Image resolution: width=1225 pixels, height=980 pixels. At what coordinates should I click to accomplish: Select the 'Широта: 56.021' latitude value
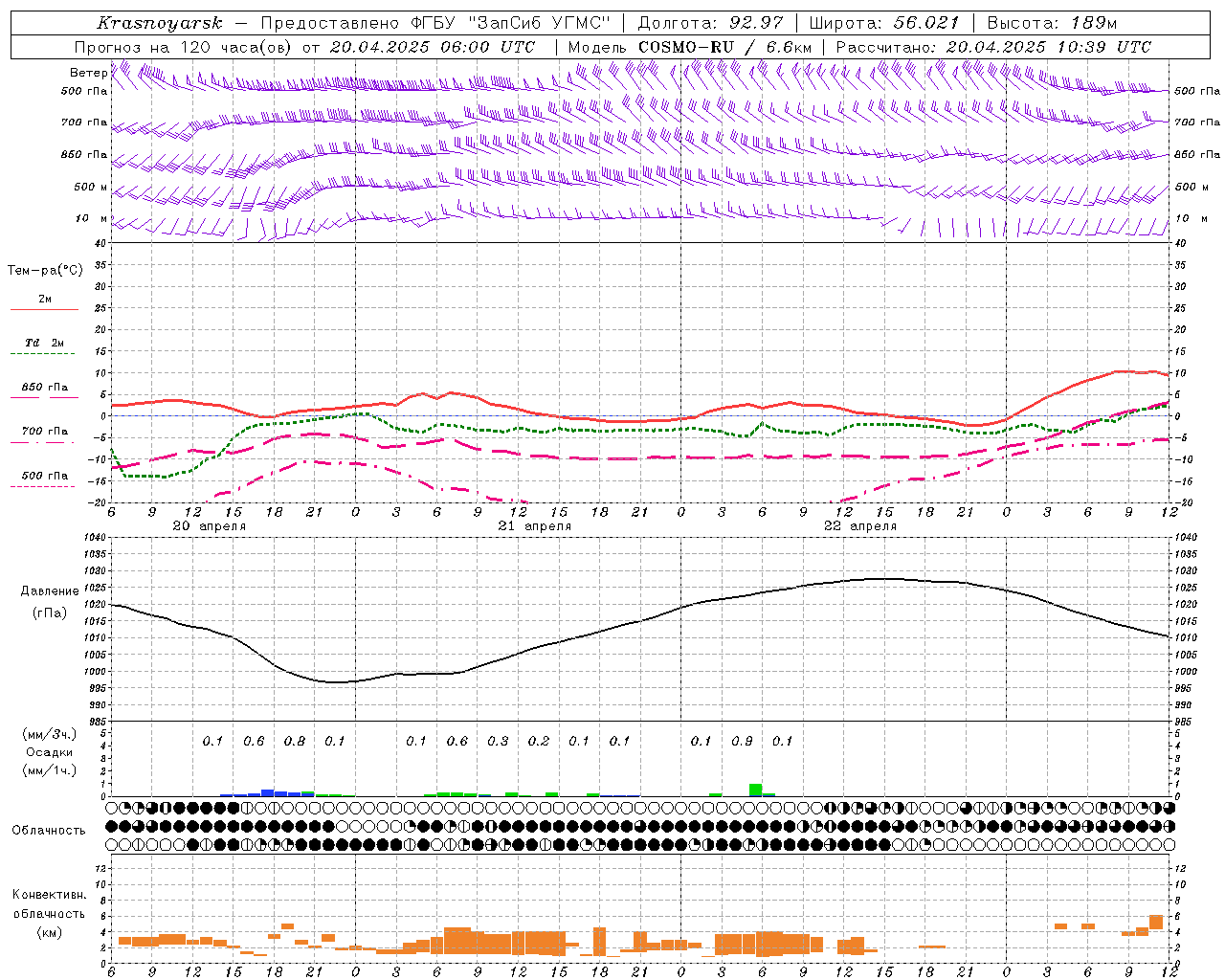pos(884,23)
